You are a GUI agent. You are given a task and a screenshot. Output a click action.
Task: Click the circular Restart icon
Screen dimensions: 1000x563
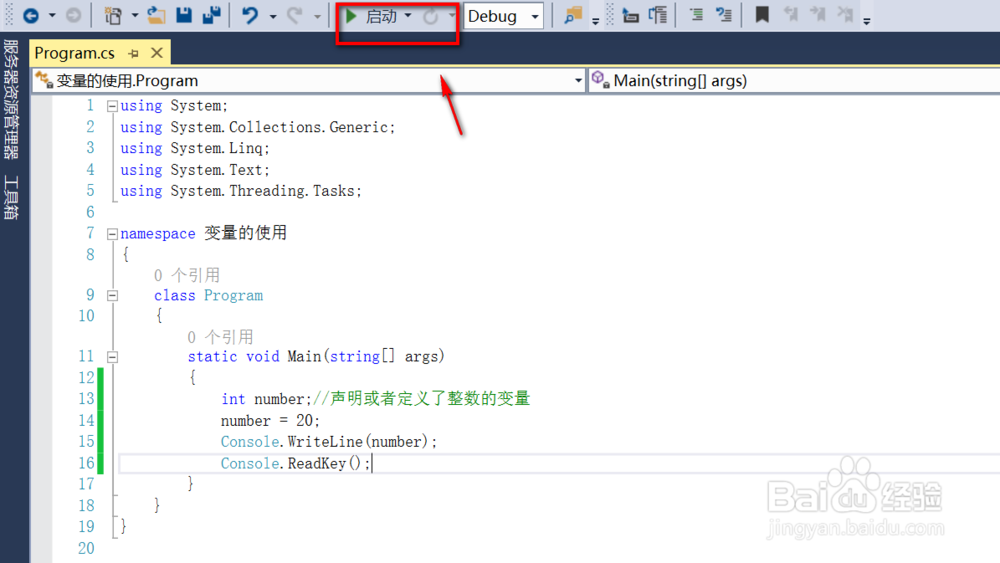click(431, 17)
